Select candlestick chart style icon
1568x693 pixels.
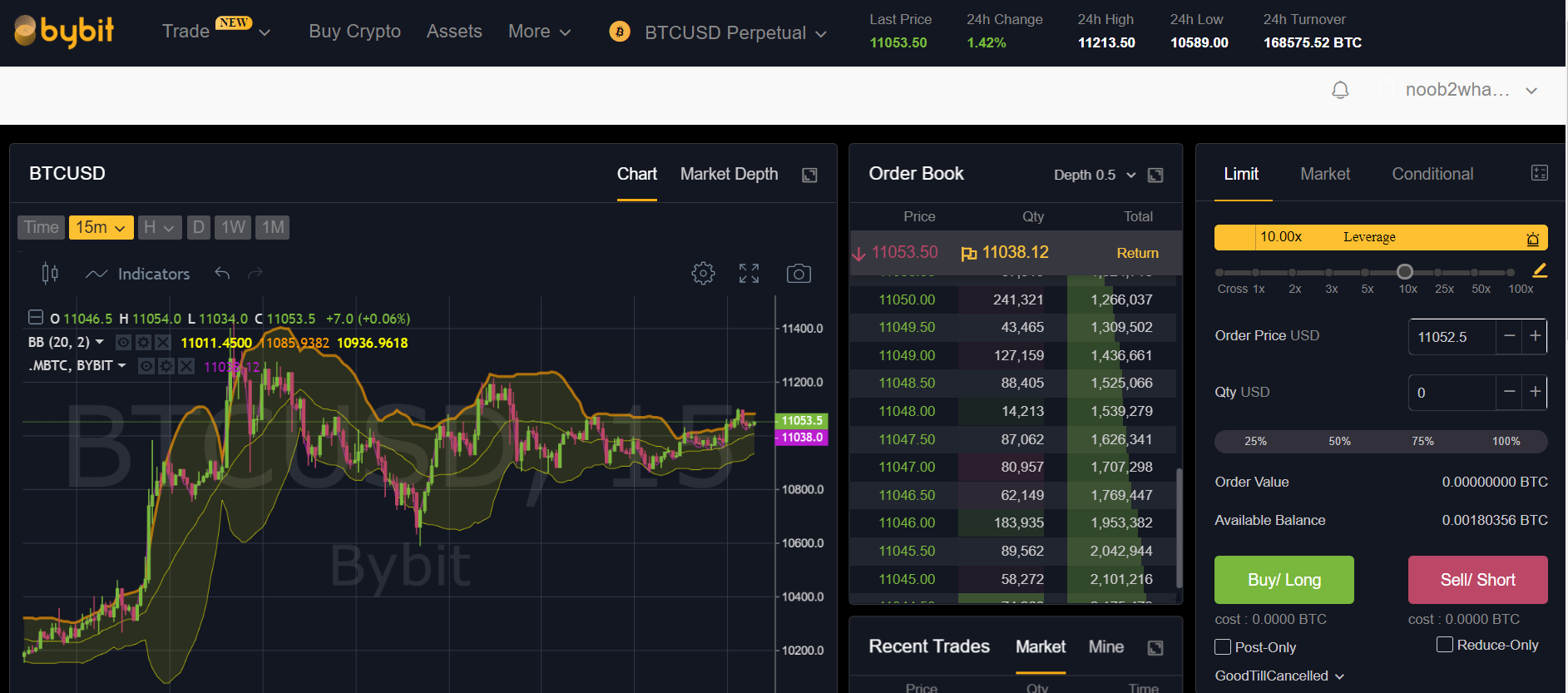[50, 273]
